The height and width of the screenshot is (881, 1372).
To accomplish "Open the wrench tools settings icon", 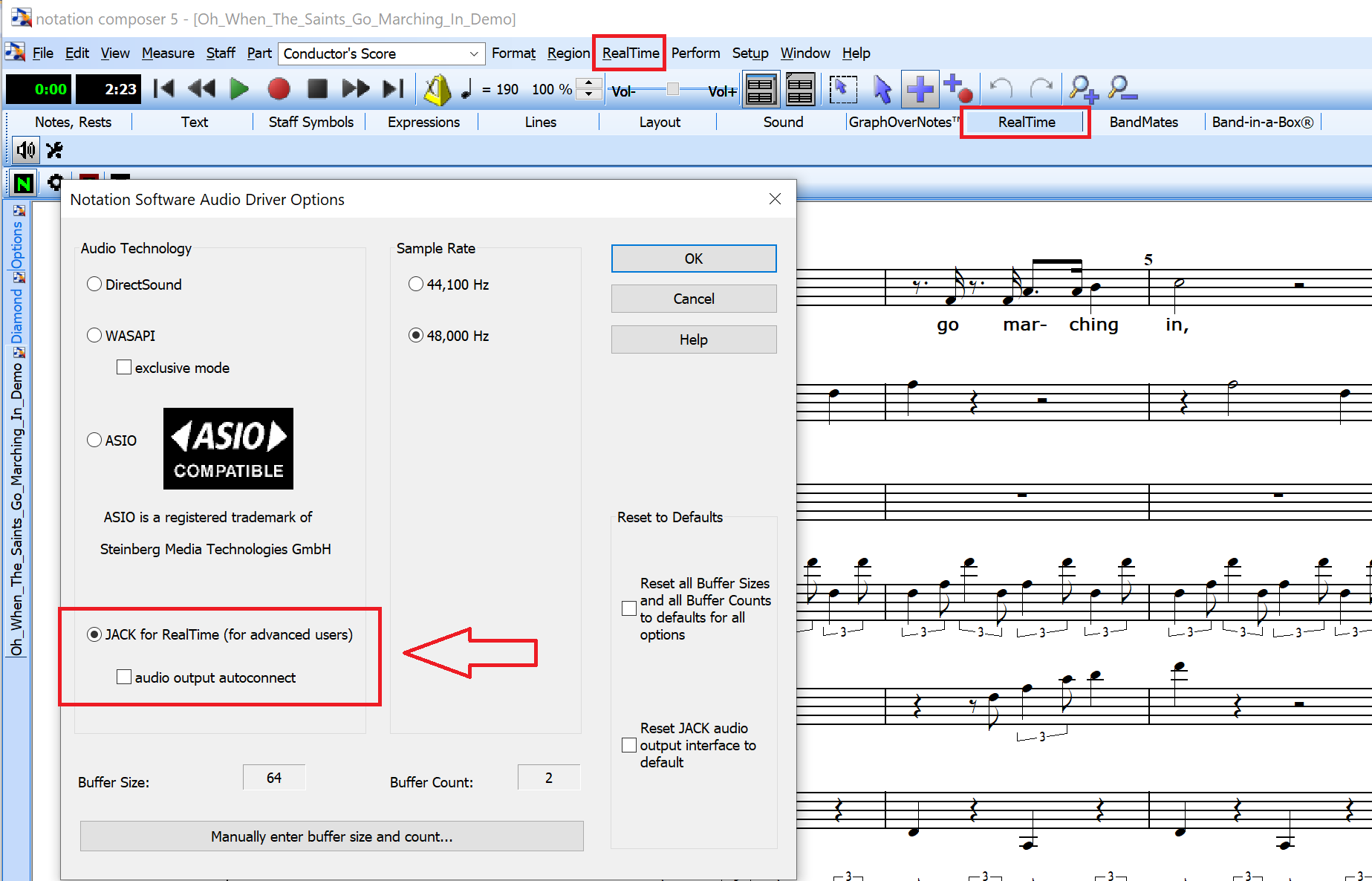I will 54,150.
